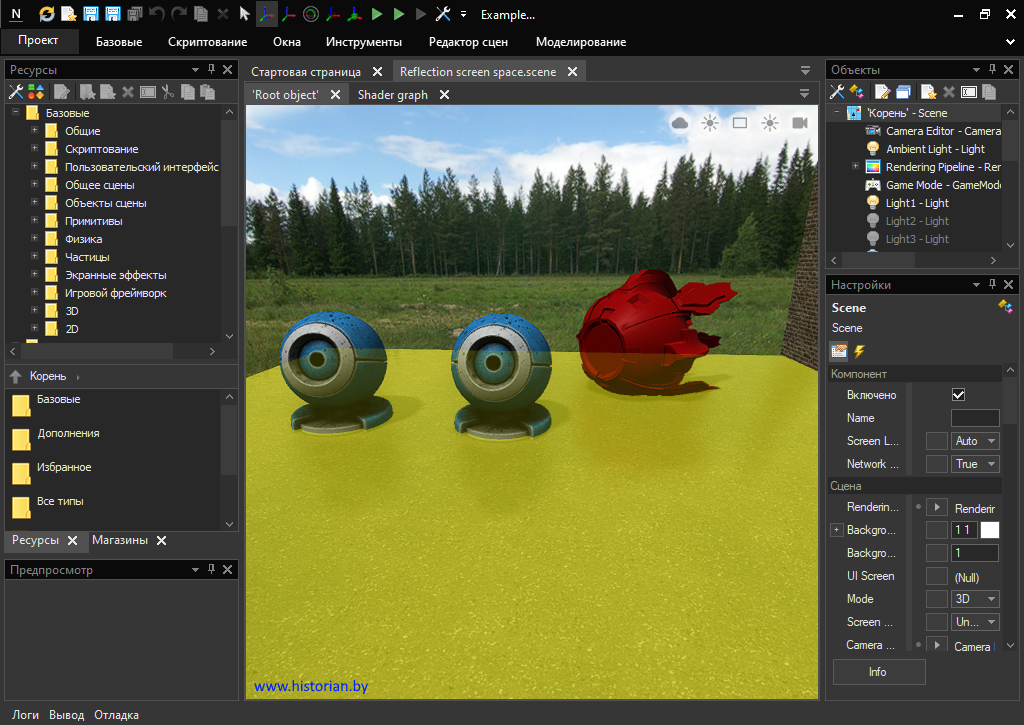Expand the Rendering Pipeline tree node

(855, 167)
